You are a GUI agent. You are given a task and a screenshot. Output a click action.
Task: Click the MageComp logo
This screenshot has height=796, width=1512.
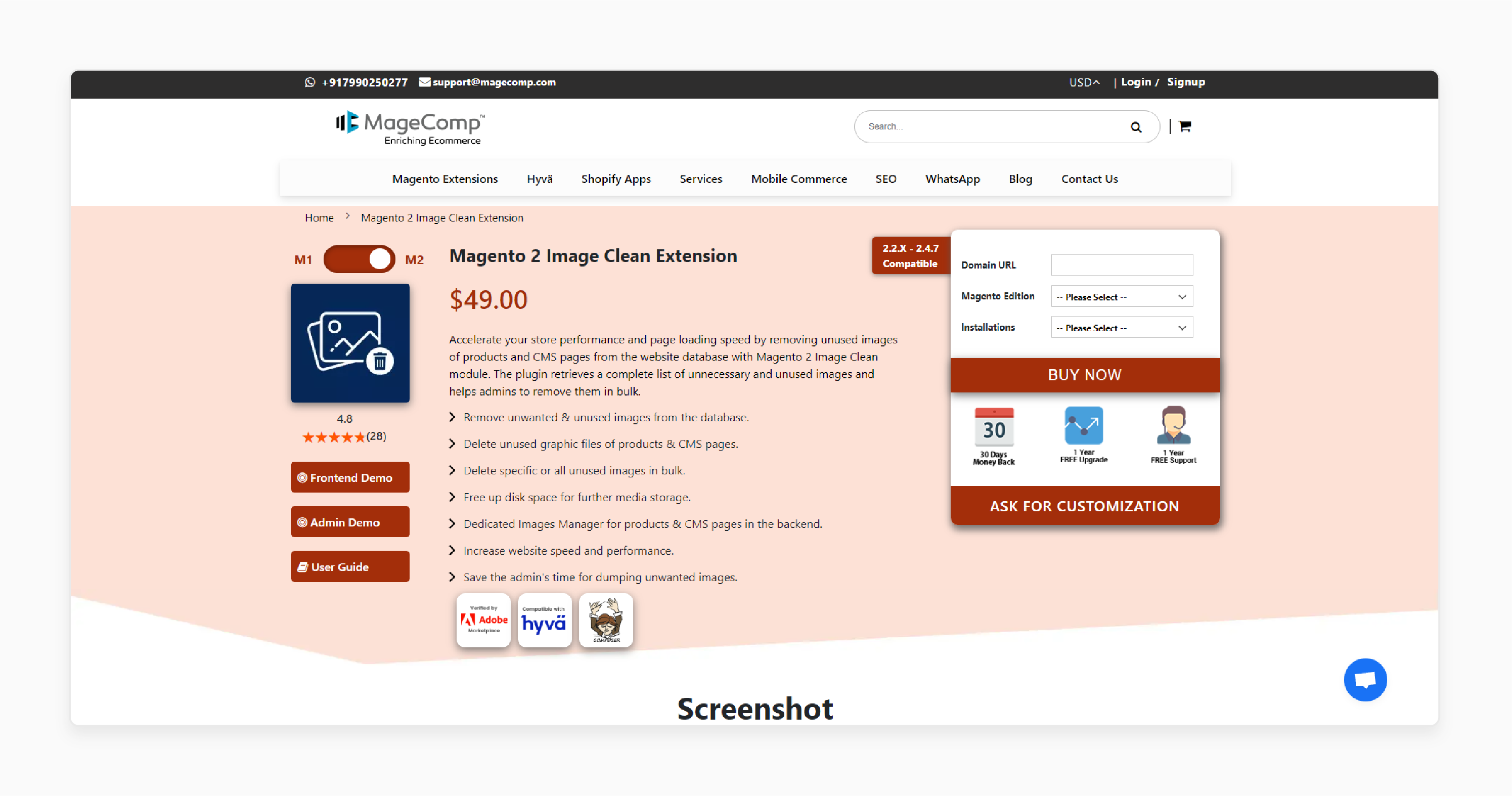pos(410,128)
